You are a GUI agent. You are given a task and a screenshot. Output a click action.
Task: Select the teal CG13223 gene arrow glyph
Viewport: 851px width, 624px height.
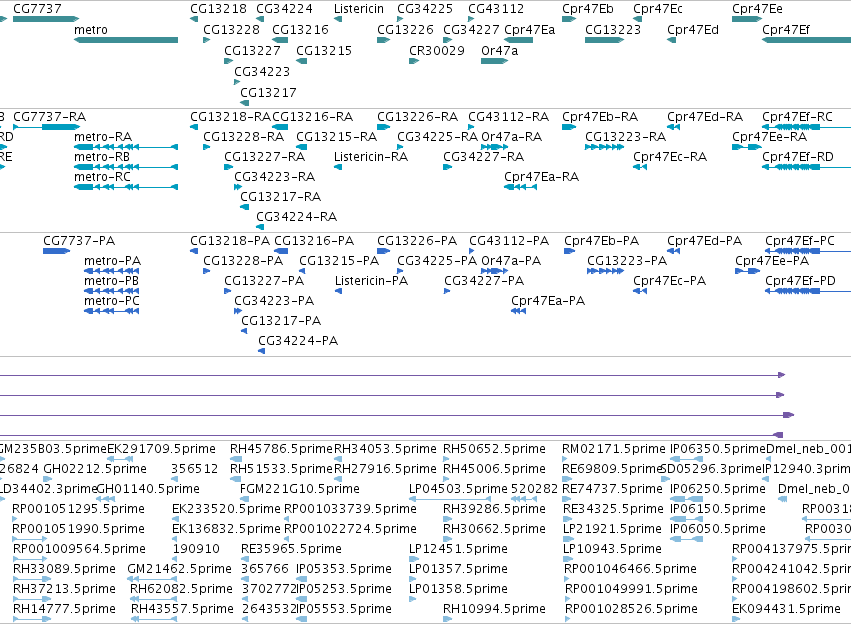(x=605, y=40)
